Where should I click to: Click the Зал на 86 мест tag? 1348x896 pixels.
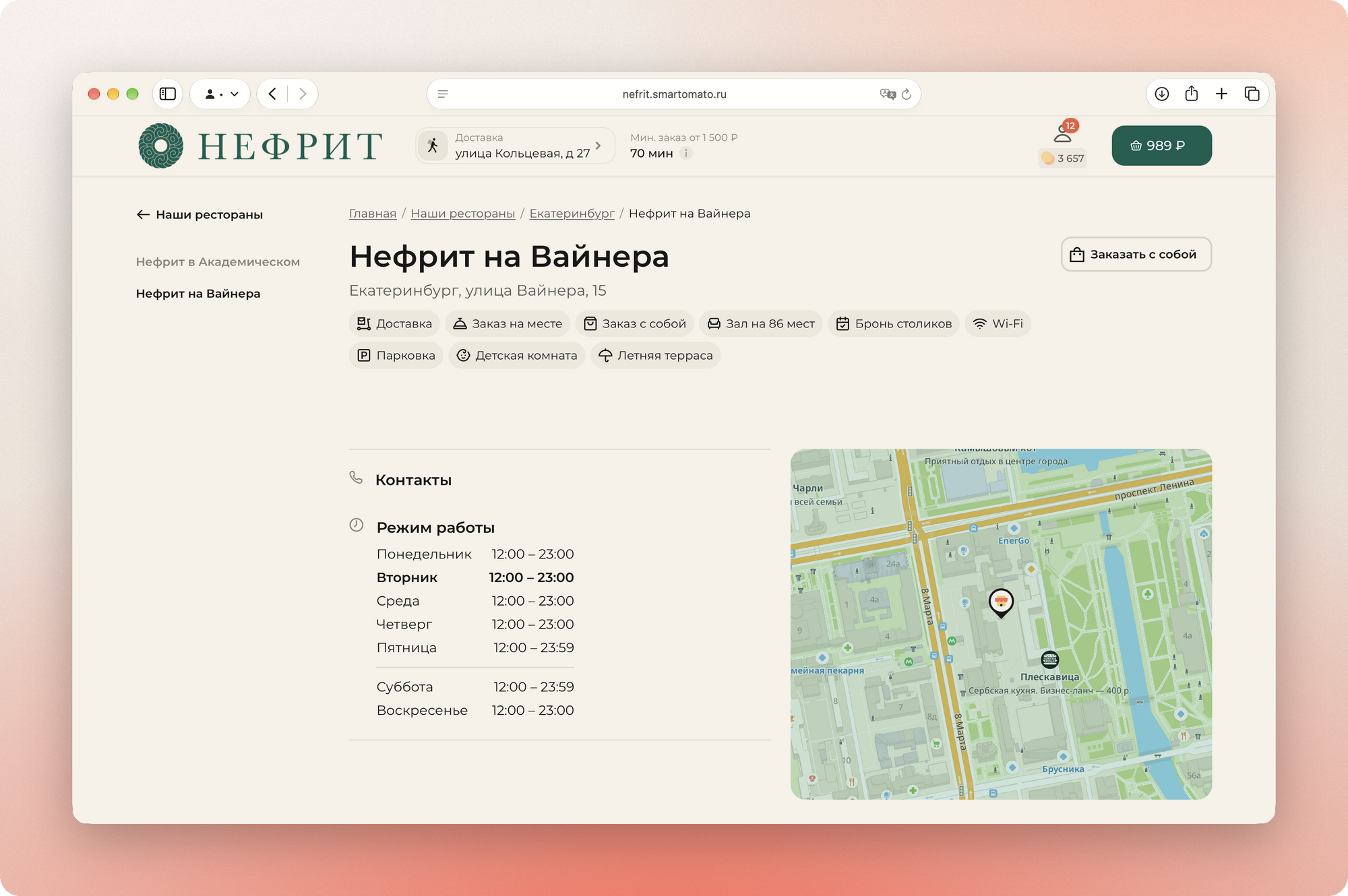[760, 323]
